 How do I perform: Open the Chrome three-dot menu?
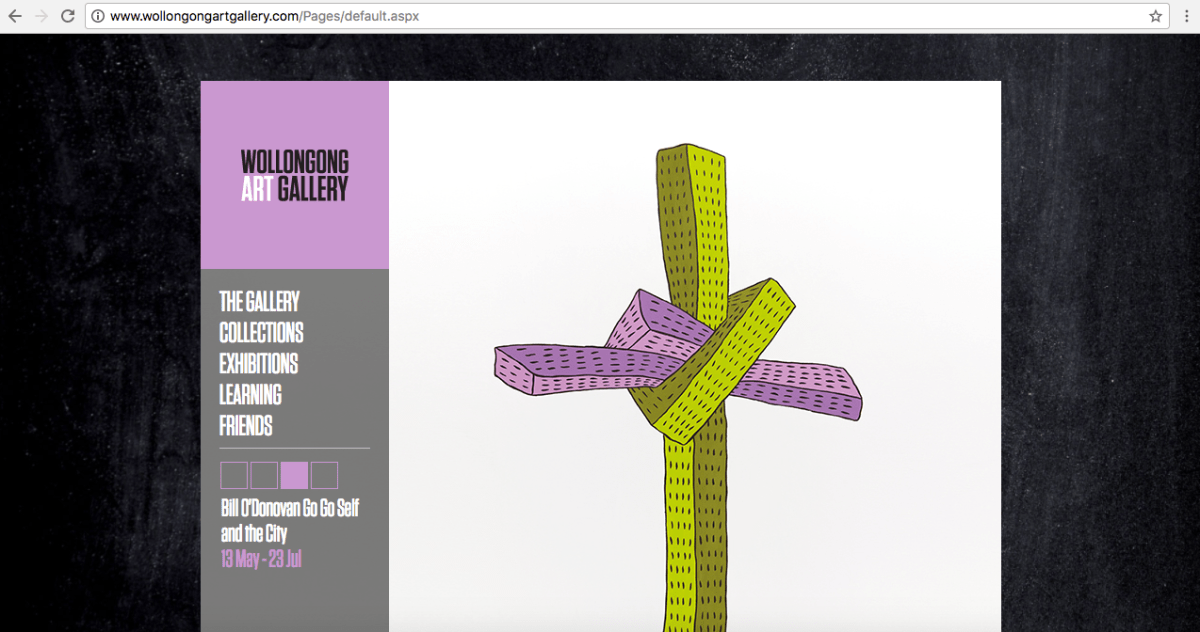(x=1186, y=16)
